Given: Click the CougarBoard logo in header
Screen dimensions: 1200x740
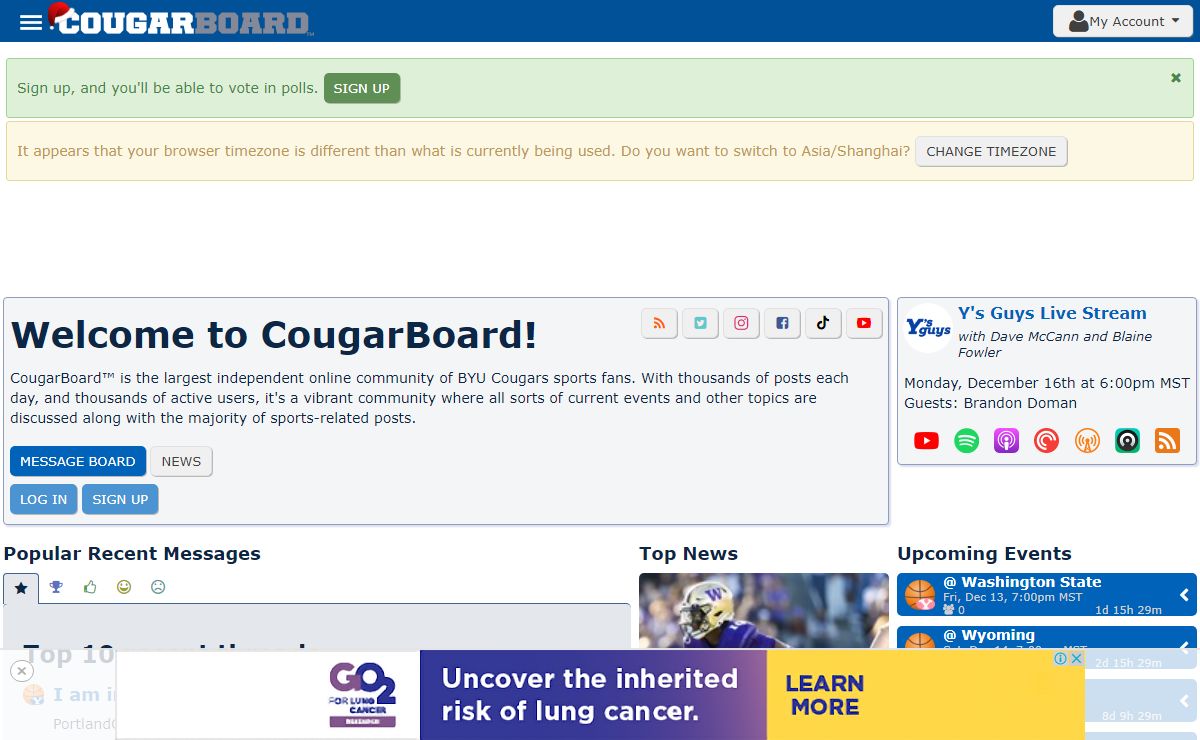Looking at the screenshot, I should [181, 20].
